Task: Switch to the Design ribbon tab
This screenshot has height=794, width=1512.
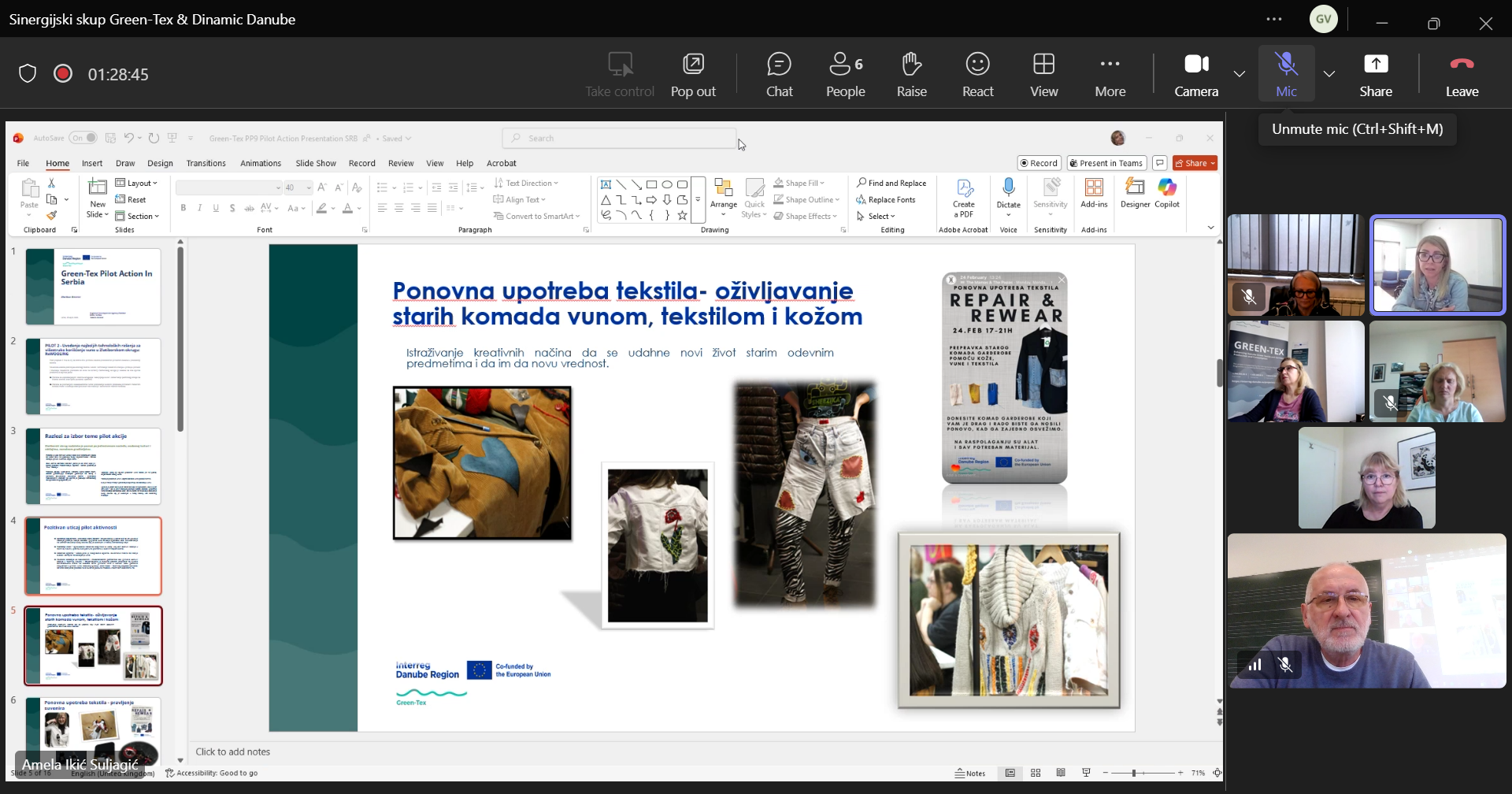Action: (160, 163)
